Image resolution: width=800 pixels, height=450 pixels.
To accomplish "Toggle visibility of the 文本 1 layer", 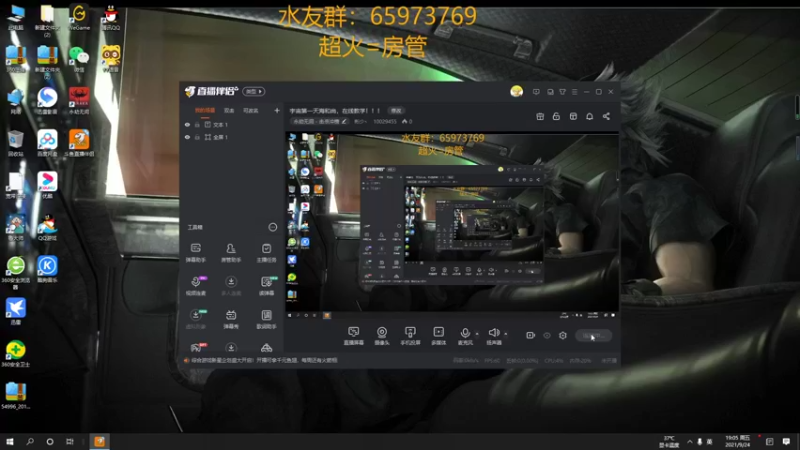I will coord(187,124).
